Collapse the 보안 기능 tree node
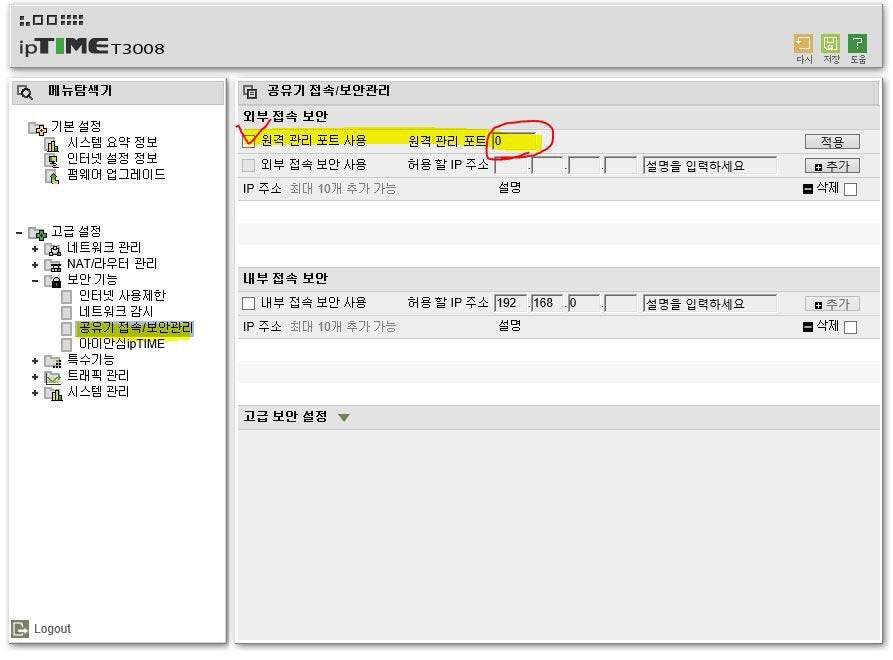893x660 pixels. click(x=35, y=280)
